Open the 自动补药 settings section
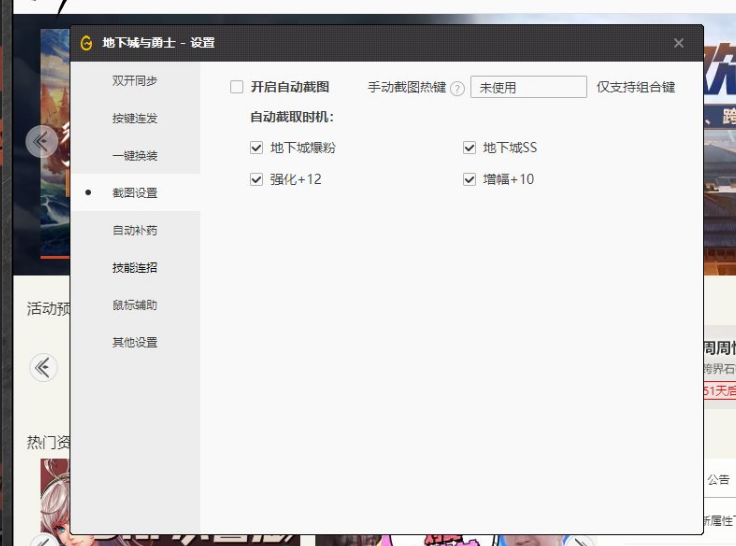 point(135,230)
